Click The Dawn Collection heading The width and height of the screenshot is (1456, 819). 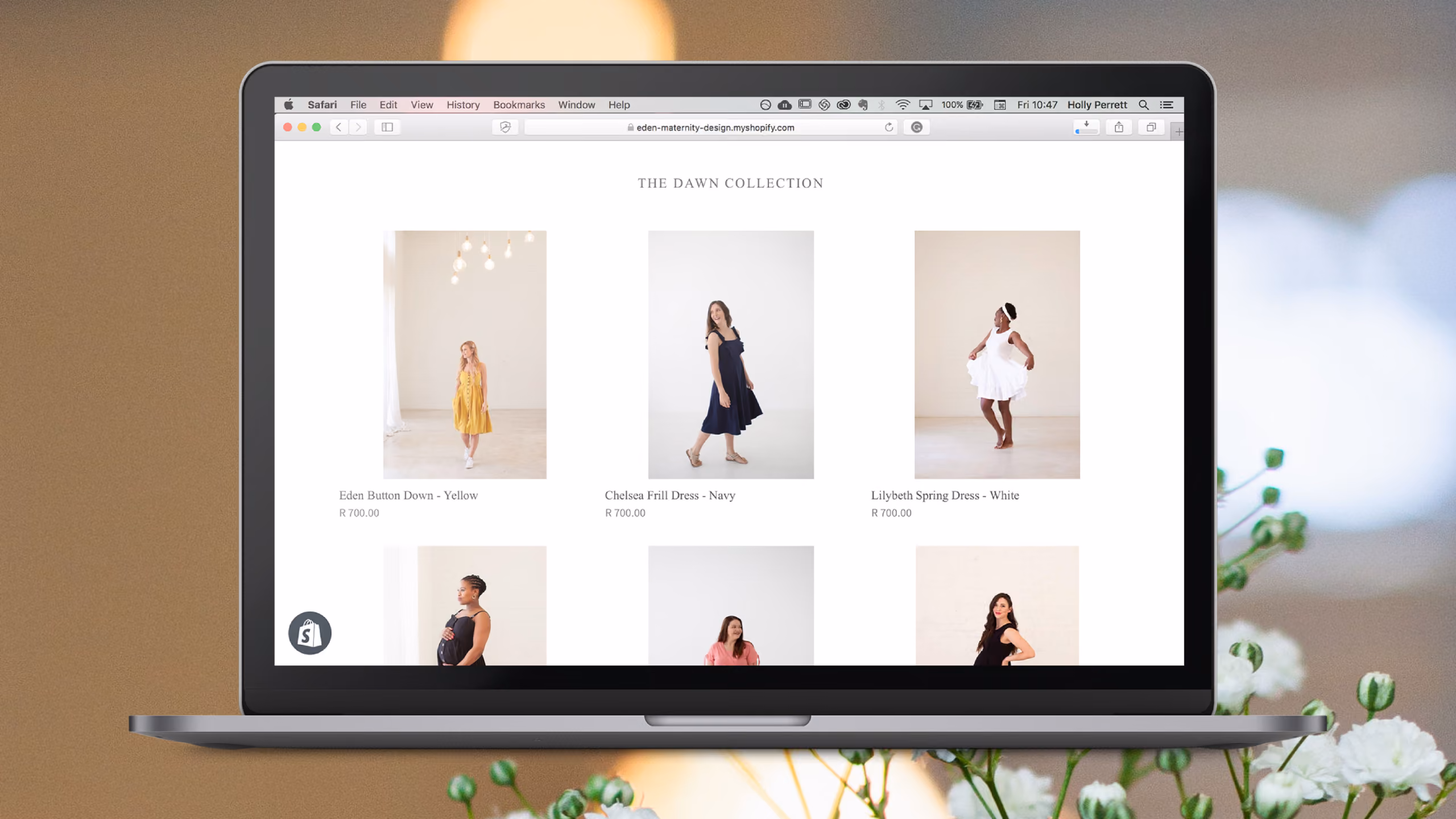click(x=731, y=183)
